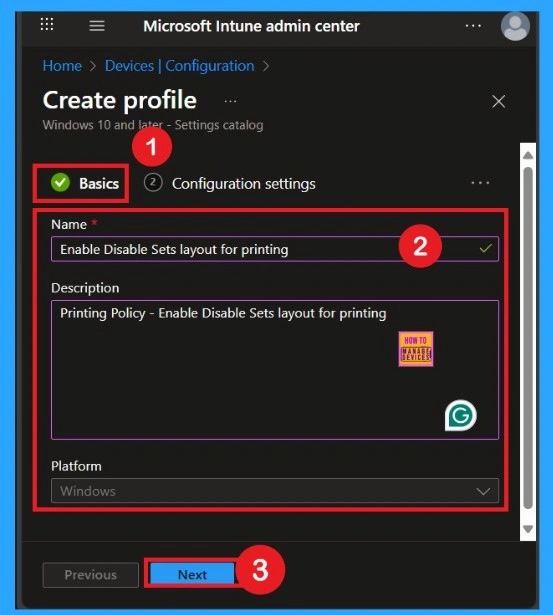
Task: Go to Devices | Configuration breadcrumb
Action: click(179, 66)
